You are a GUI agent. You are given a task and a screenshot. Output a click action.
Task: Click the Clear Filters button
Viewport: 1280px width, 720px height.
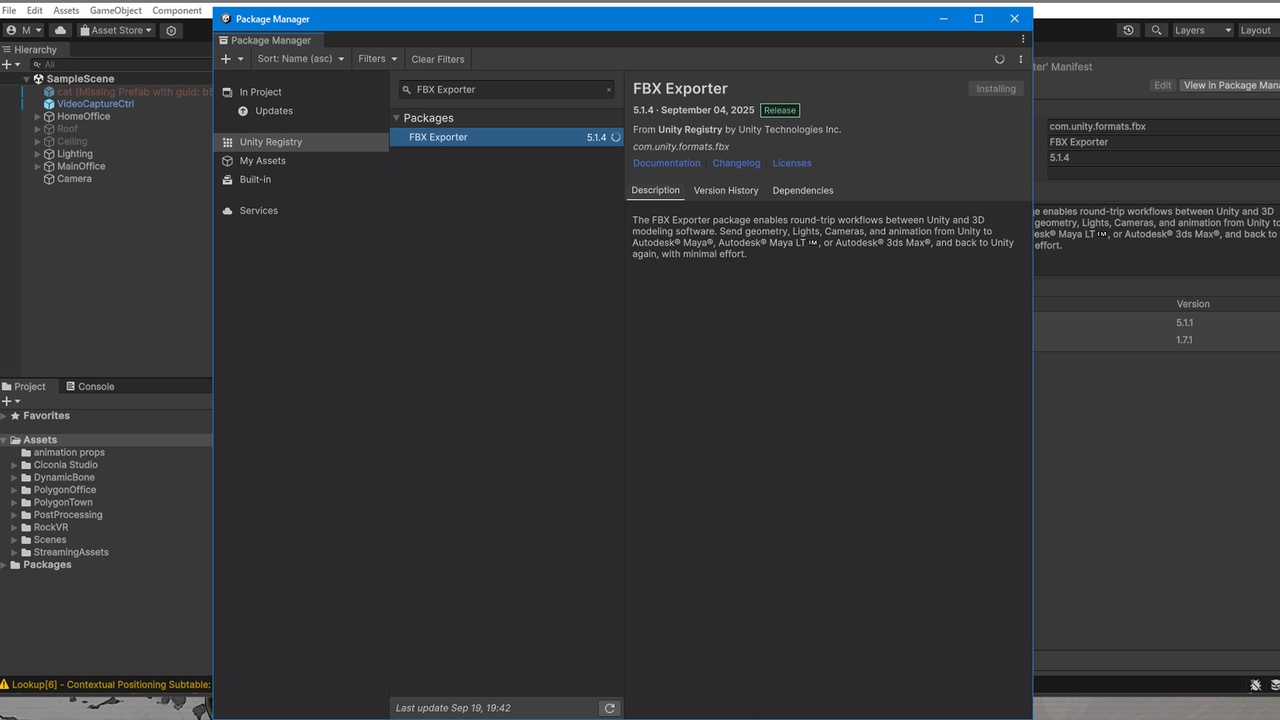pyautogui.click(x=438, y=59)
